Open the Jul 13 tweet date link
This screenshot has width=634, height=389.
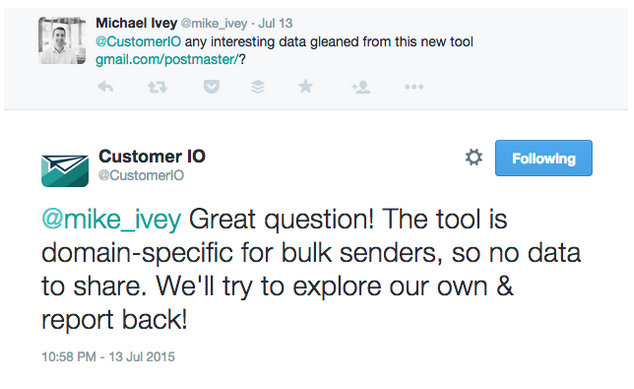pos(275,23)
